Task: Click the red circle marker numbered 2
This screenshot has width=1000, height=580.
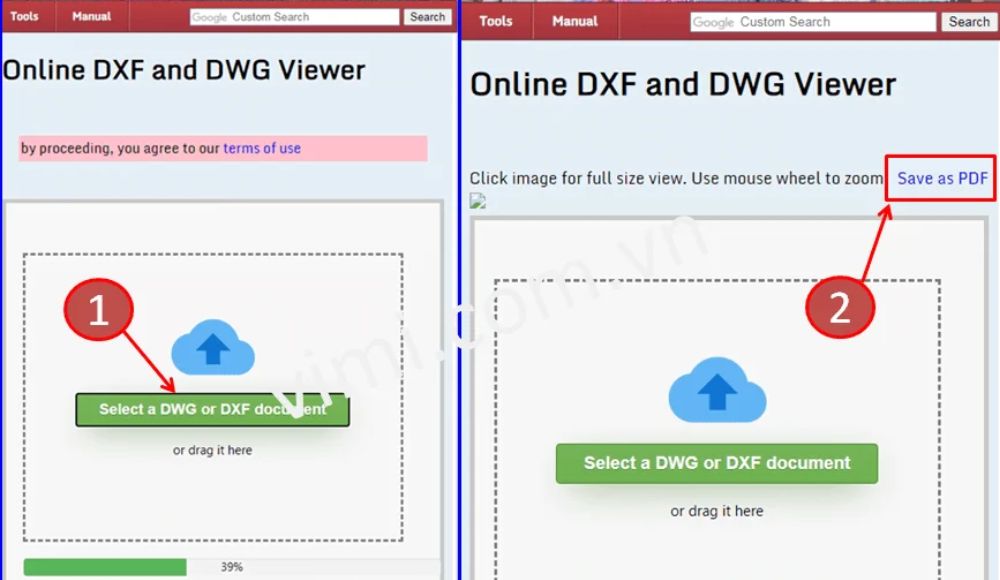Action: (840, 307)
